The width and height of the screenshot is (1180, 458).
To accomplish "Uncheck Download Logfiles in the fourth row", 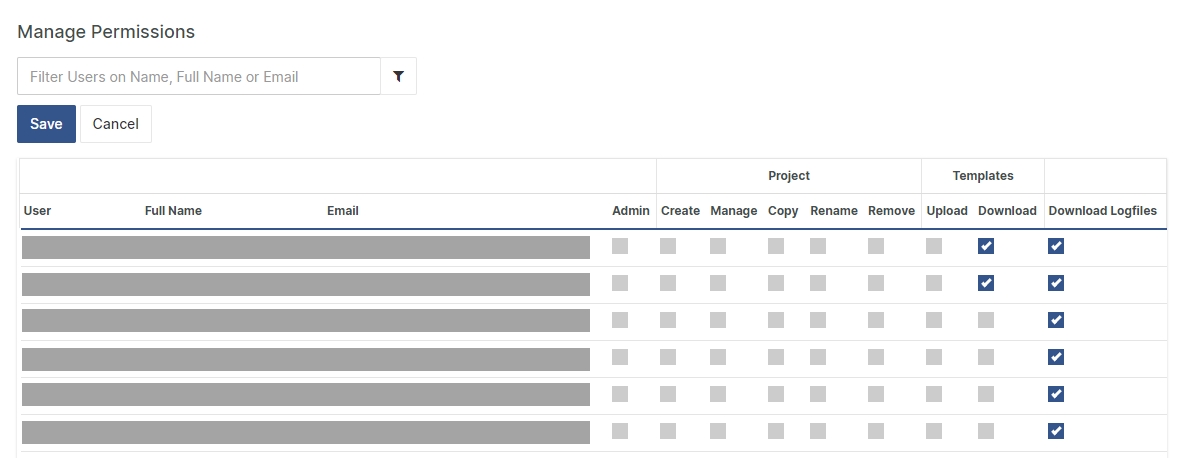I will click(x=1056, y=357).
